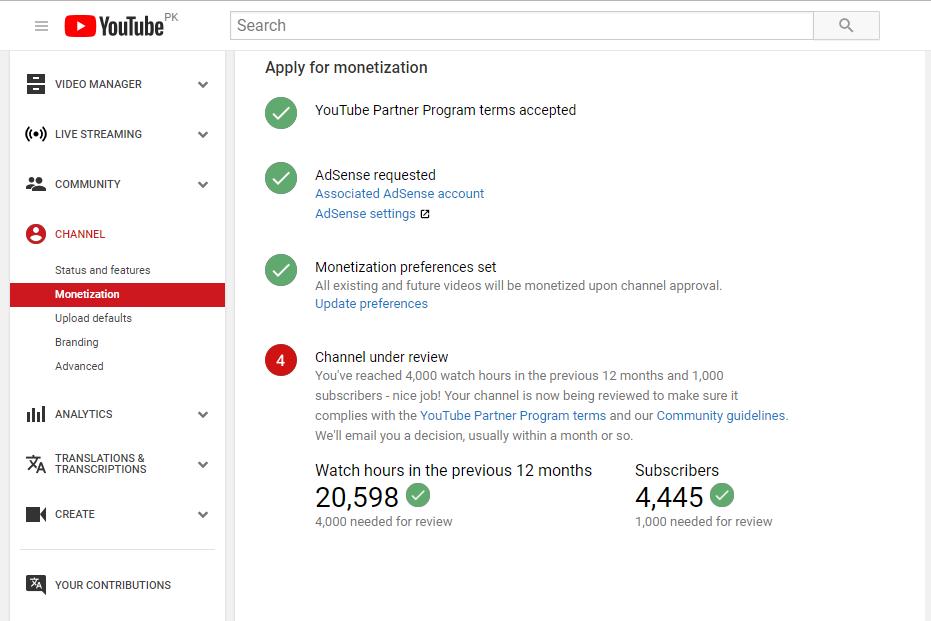This screenshot has height=621, width=931.
Task: Open Advanced channel settings
Action: 79,366
